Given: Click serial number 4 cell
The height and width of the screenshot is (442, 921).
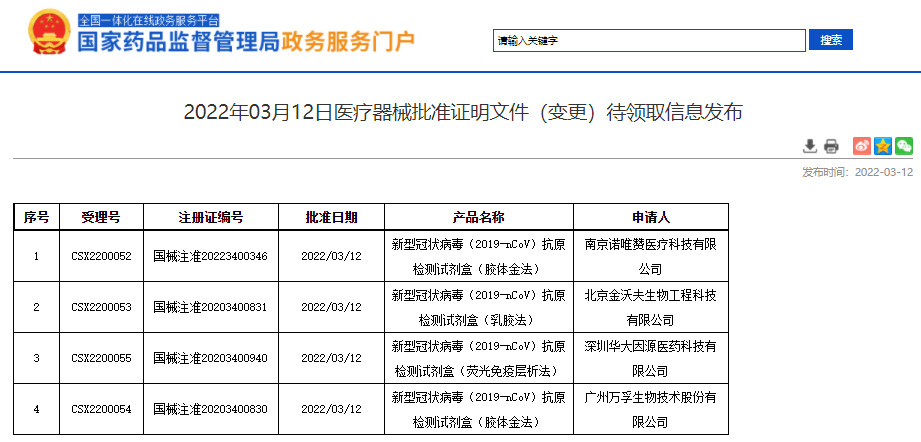Looking at the screenshot, I should [x=36, y=409].
